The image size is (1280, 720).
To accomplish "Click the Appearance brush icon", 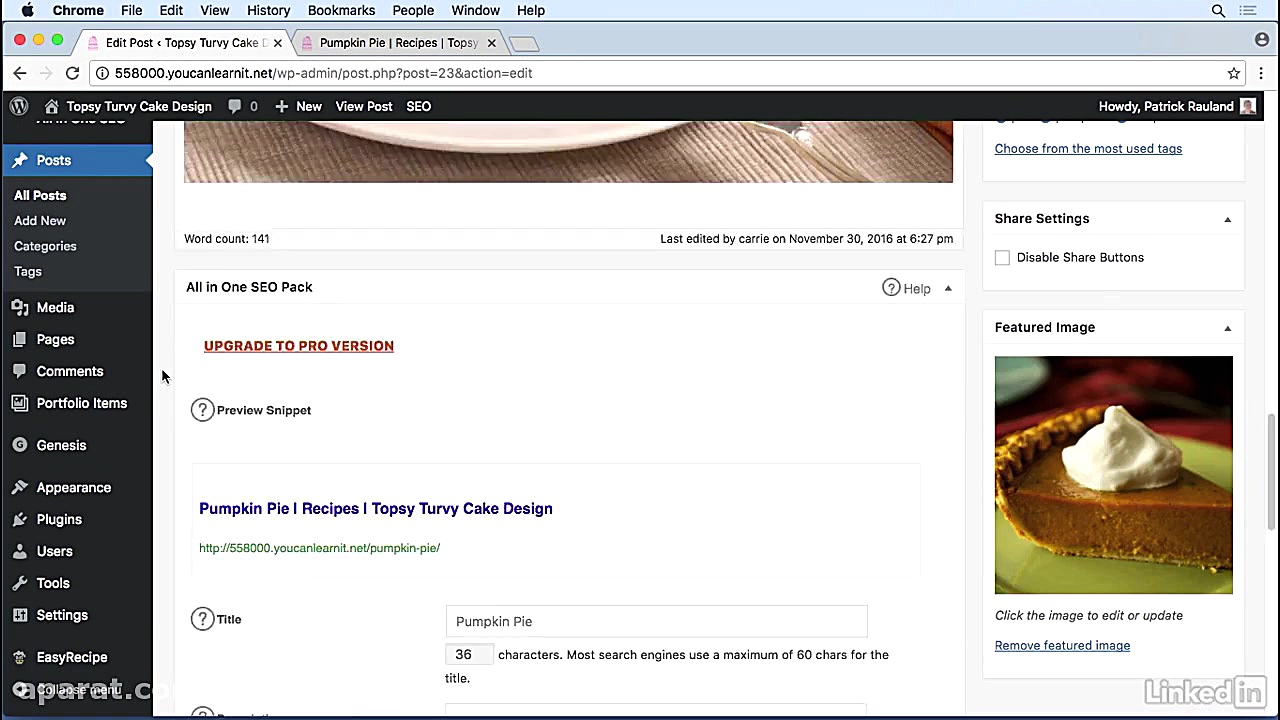I will click(x=20, y=488).
